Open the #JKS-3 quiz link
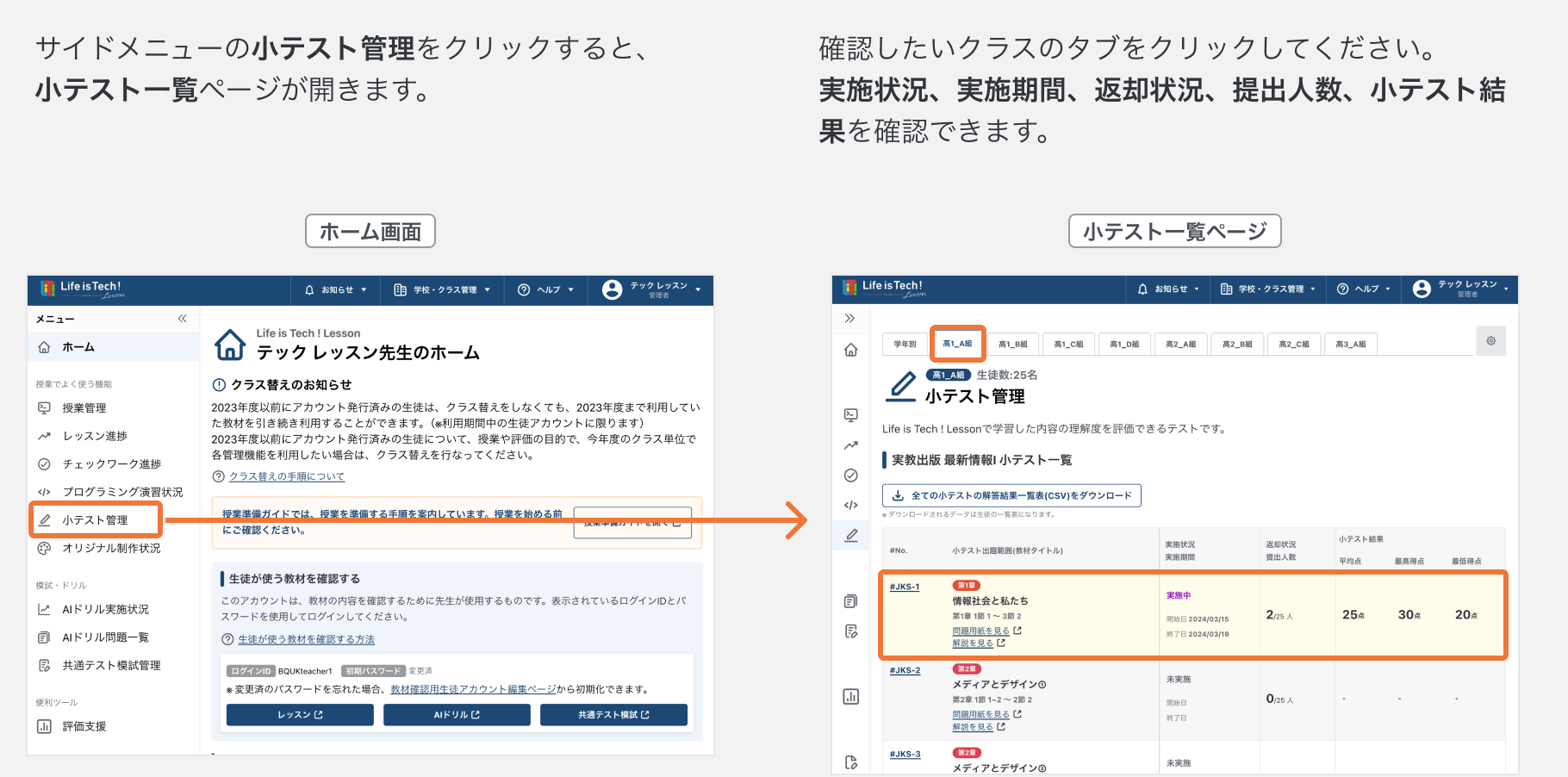Image resolution: width=1568 pixels, height=777 pixels. click(905, 754)
